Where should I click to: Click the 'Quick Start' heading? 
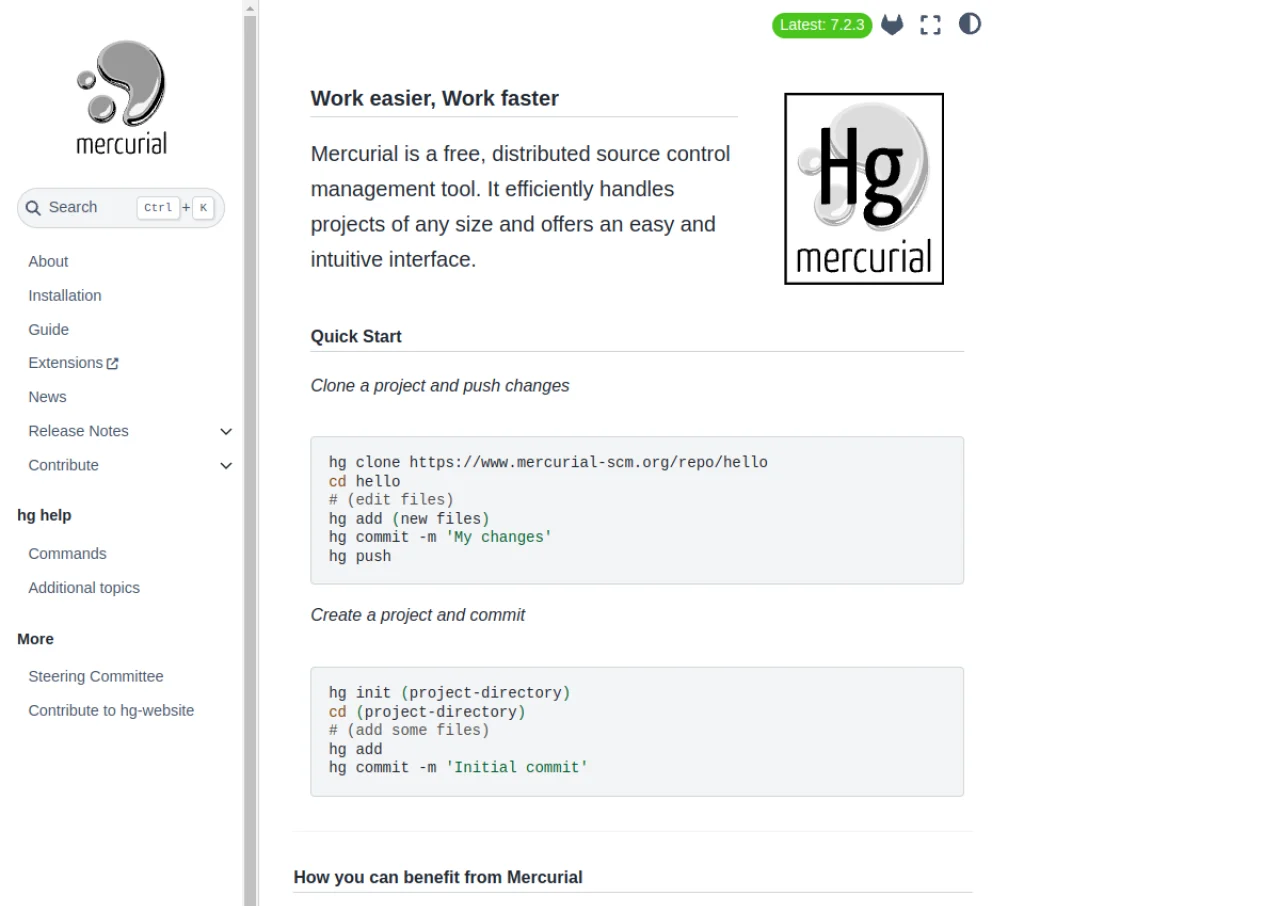(356, 337)
